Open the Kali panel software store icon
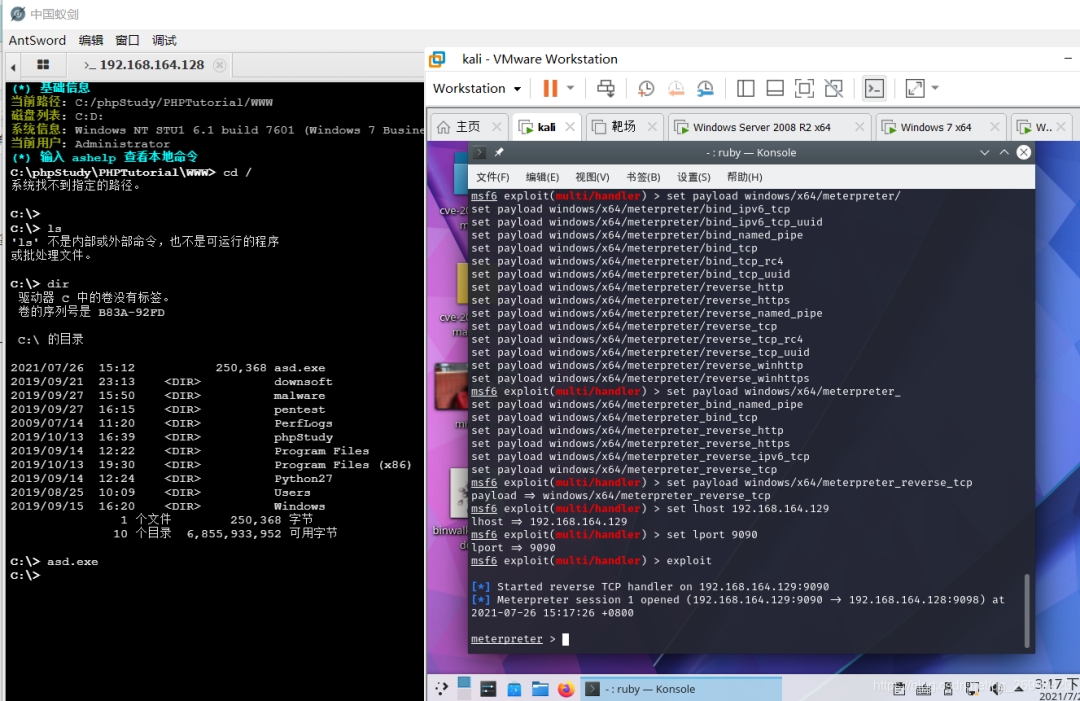This screenshot has width=1080, height=701. [515, 689]
